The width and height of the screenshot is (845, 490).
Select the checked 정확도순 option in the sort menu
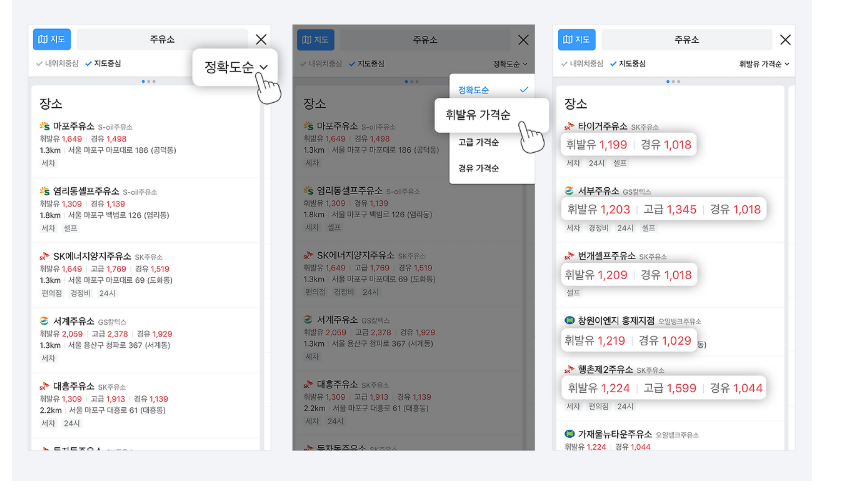[492, 90]
